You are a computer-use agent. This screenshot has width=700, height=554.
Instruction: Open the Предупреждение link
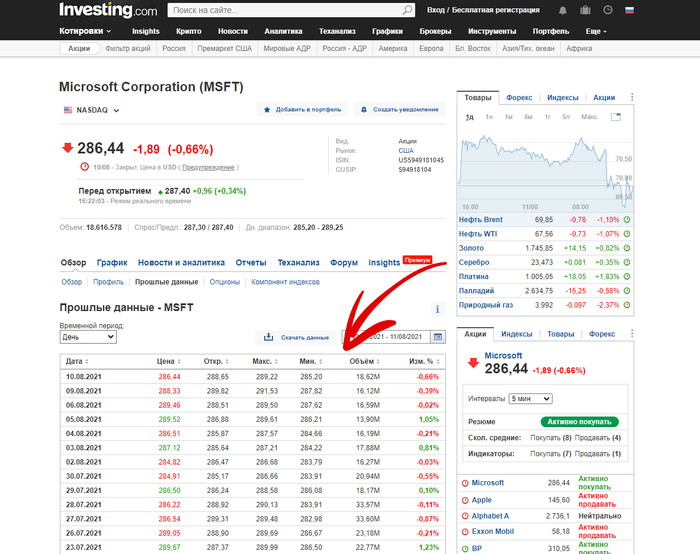208,167
